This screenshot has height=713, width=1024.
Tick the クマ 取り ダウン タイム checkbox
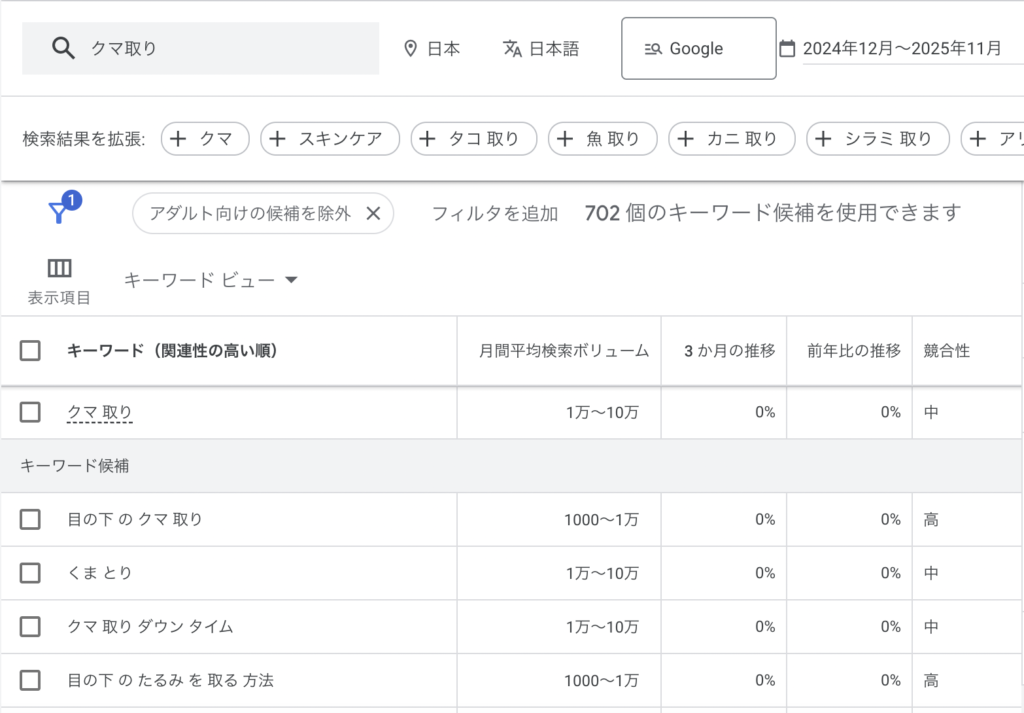[x=30, y=627]
